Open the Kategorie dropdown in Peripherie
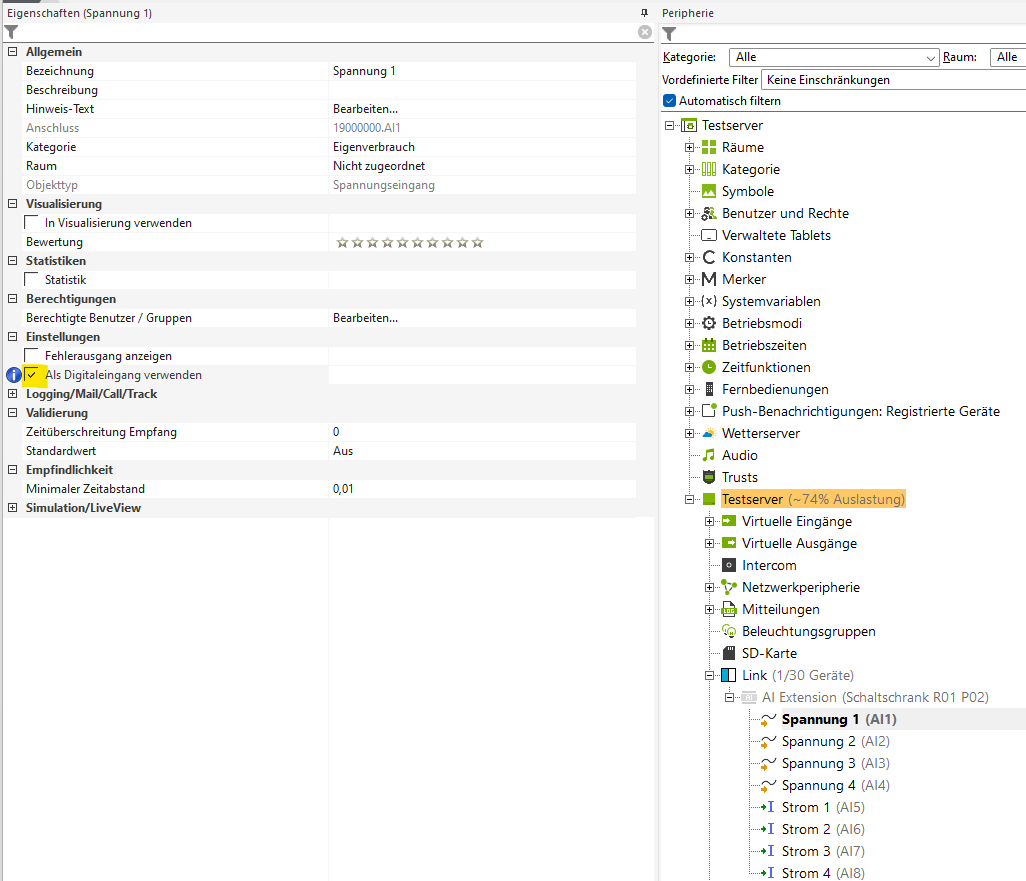The height and width of the screenshot is (881, 1026). 834,57
